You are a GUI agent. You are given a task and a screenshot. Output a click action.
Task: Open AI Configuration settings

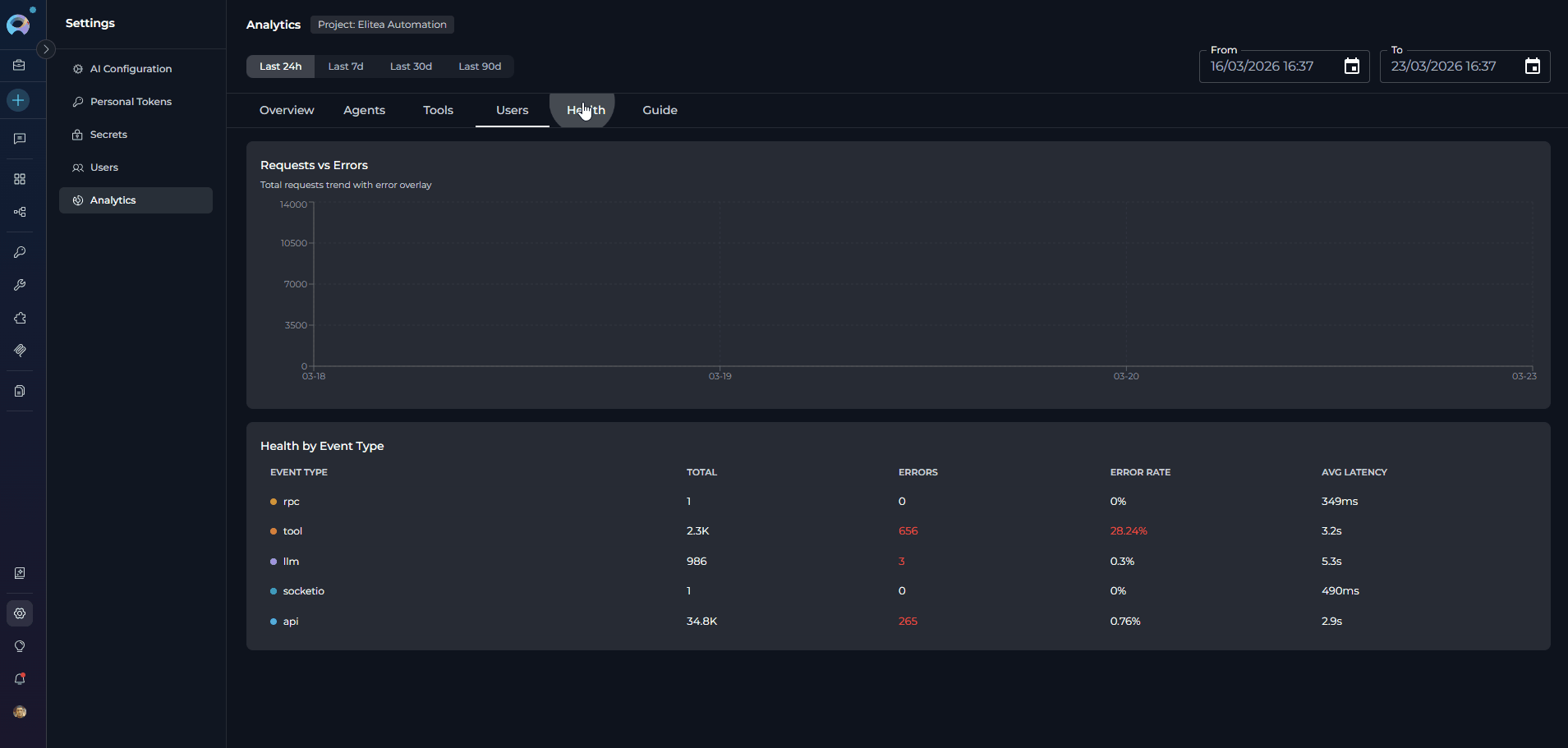point(136,69)
